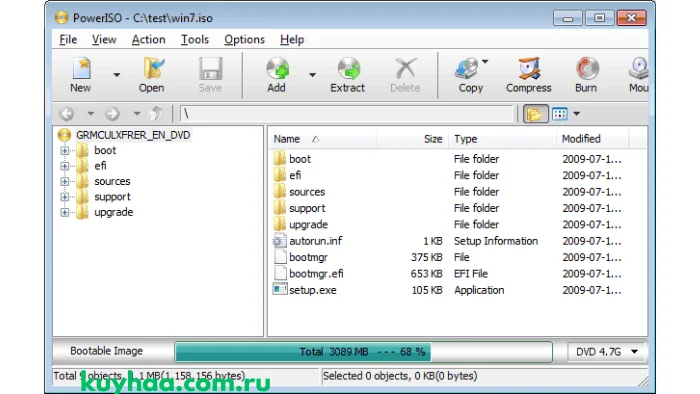The height and width of the screenshot is (394, 700).
Task: Click the New image toolbar icon
Action: point(81,74)
